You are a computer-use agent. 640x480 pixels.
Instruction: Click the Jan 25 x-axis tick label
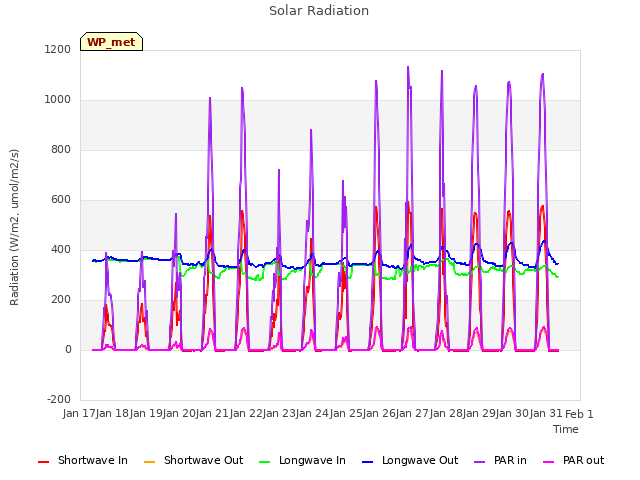(346, 413)
